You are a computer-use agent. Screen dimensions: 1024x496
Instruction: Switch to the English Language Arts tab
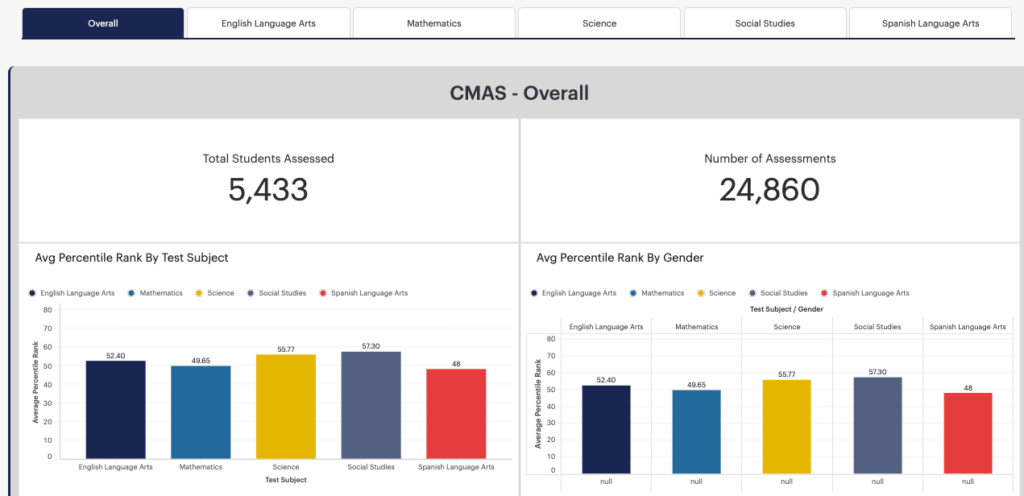(268, 23)
